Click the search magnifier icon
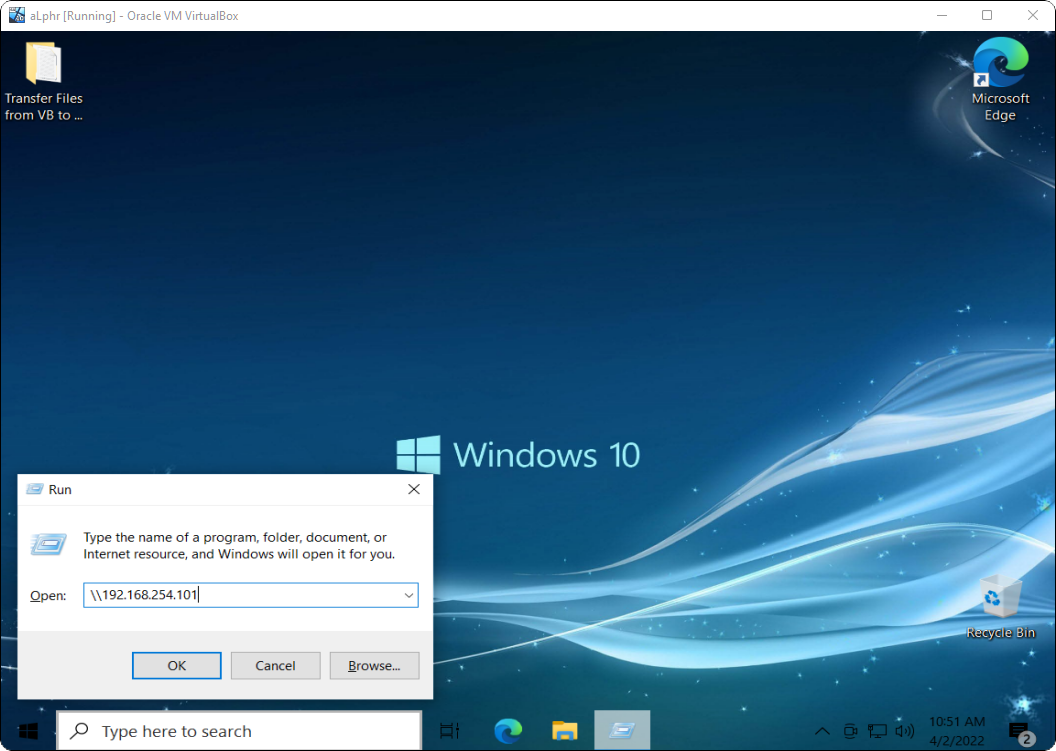The width and height of the screenshot is (1056, 751). [79, 731]
